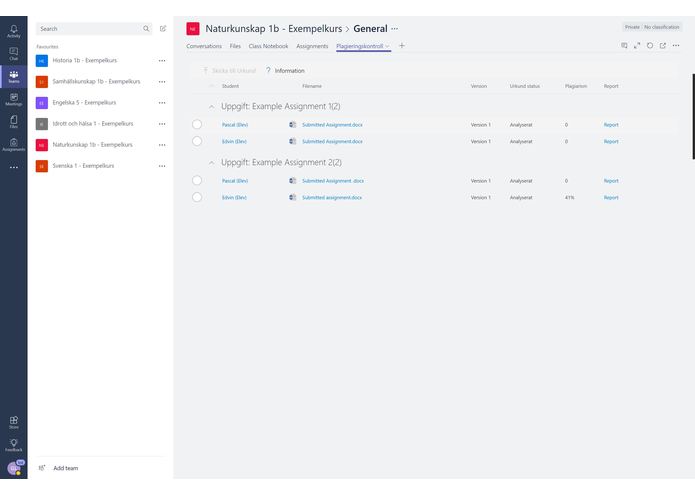Open the Meetings calendar icon
This screenshot has width=695, height=494.
(x=14, y=99)
